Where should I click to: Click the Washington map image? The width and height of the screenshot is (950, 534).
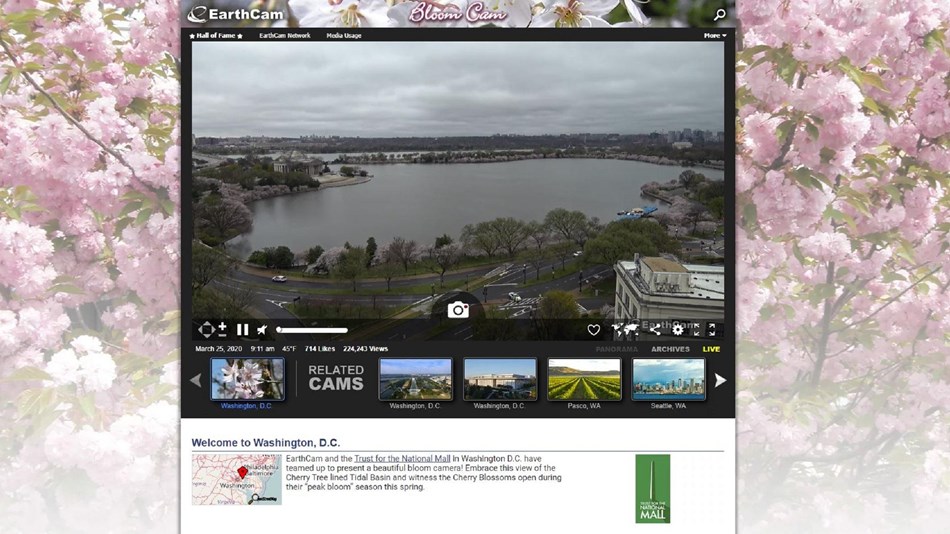237,479
